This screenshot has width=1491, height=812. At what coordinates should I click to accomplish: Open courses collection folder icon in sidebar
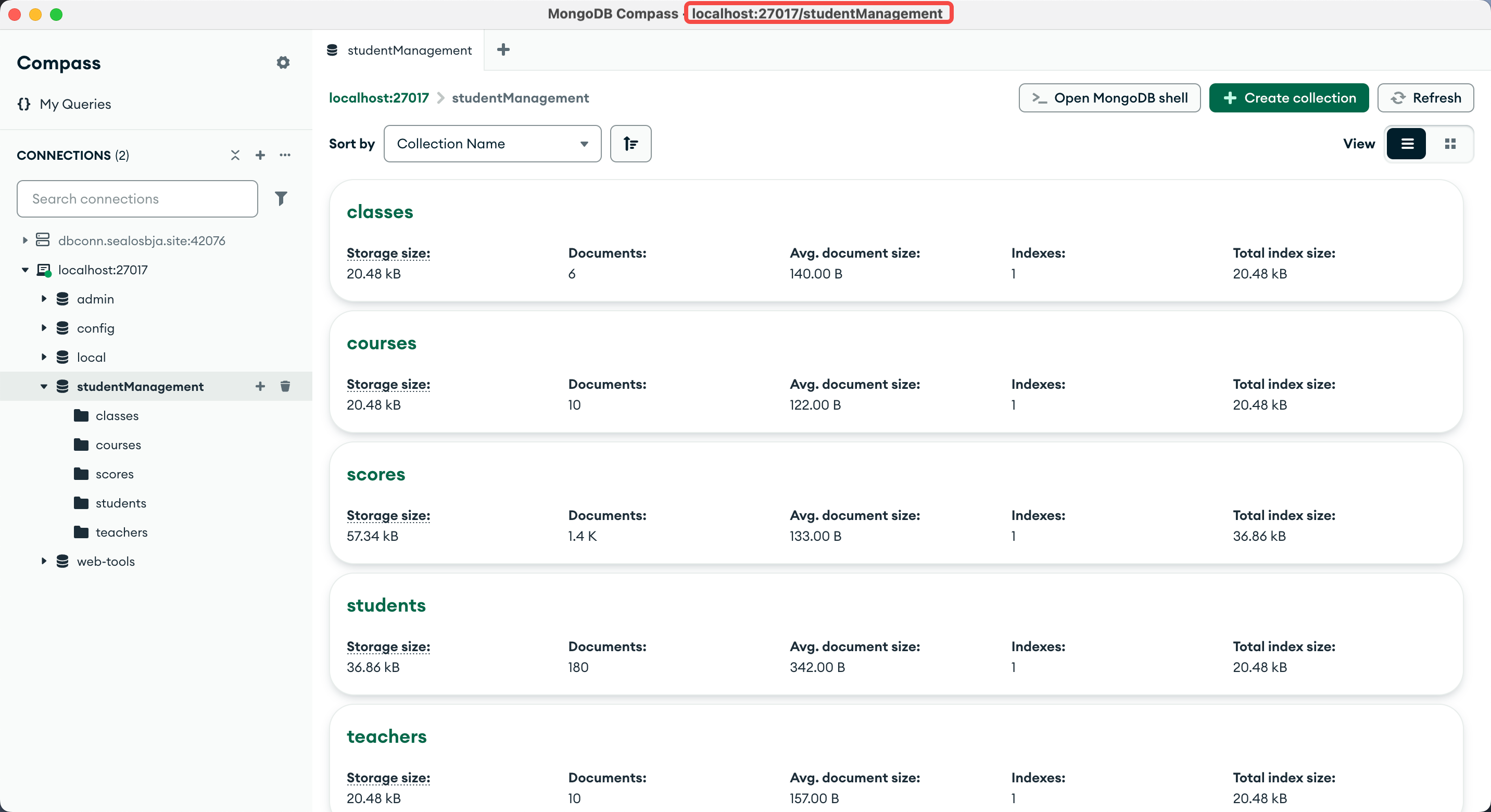[x=81, y=445]
